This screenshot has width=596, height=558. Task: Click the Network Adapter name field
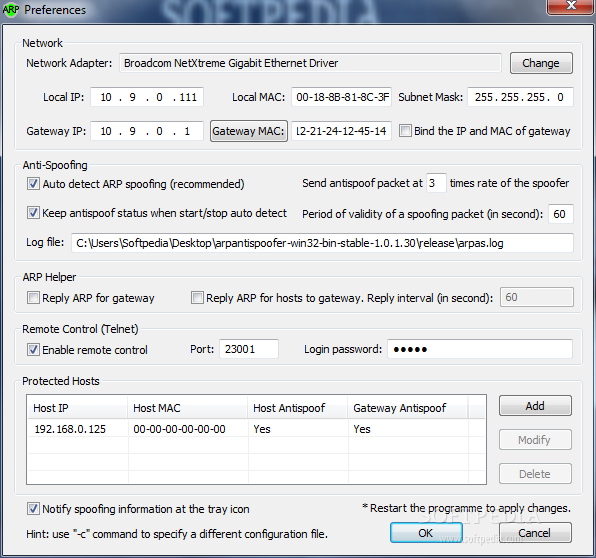point(310,63)
